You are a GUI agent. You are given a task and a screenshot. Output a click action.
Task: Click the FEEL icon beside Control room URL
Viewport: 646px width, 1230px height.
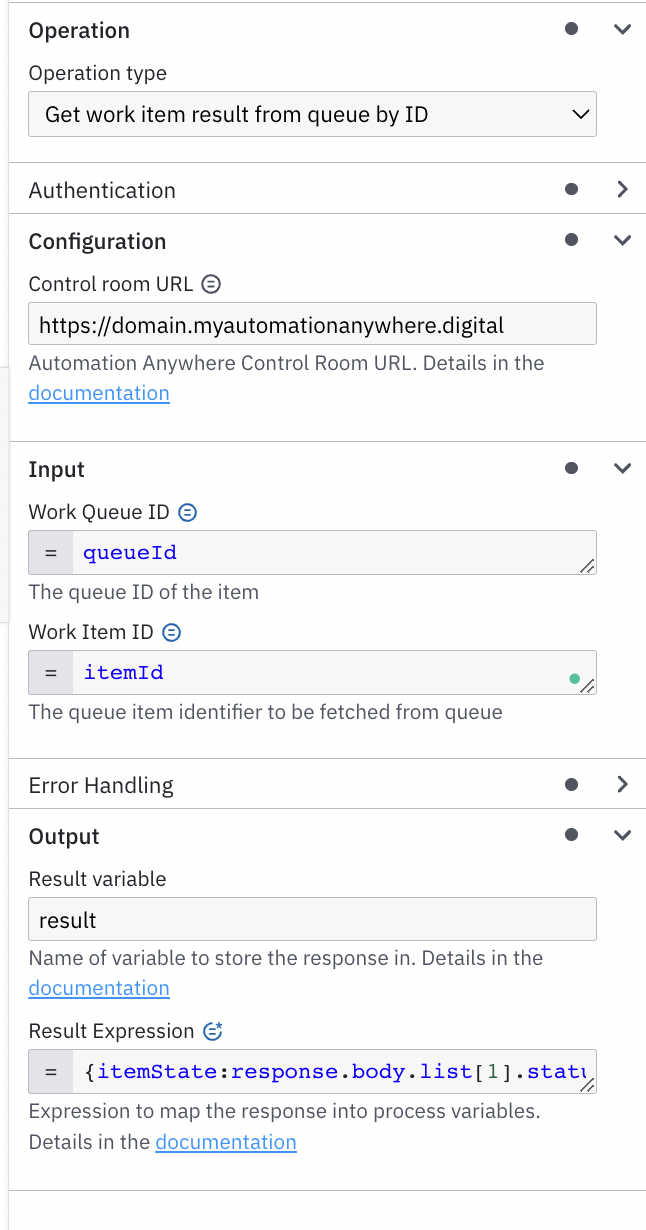[211, 284]
